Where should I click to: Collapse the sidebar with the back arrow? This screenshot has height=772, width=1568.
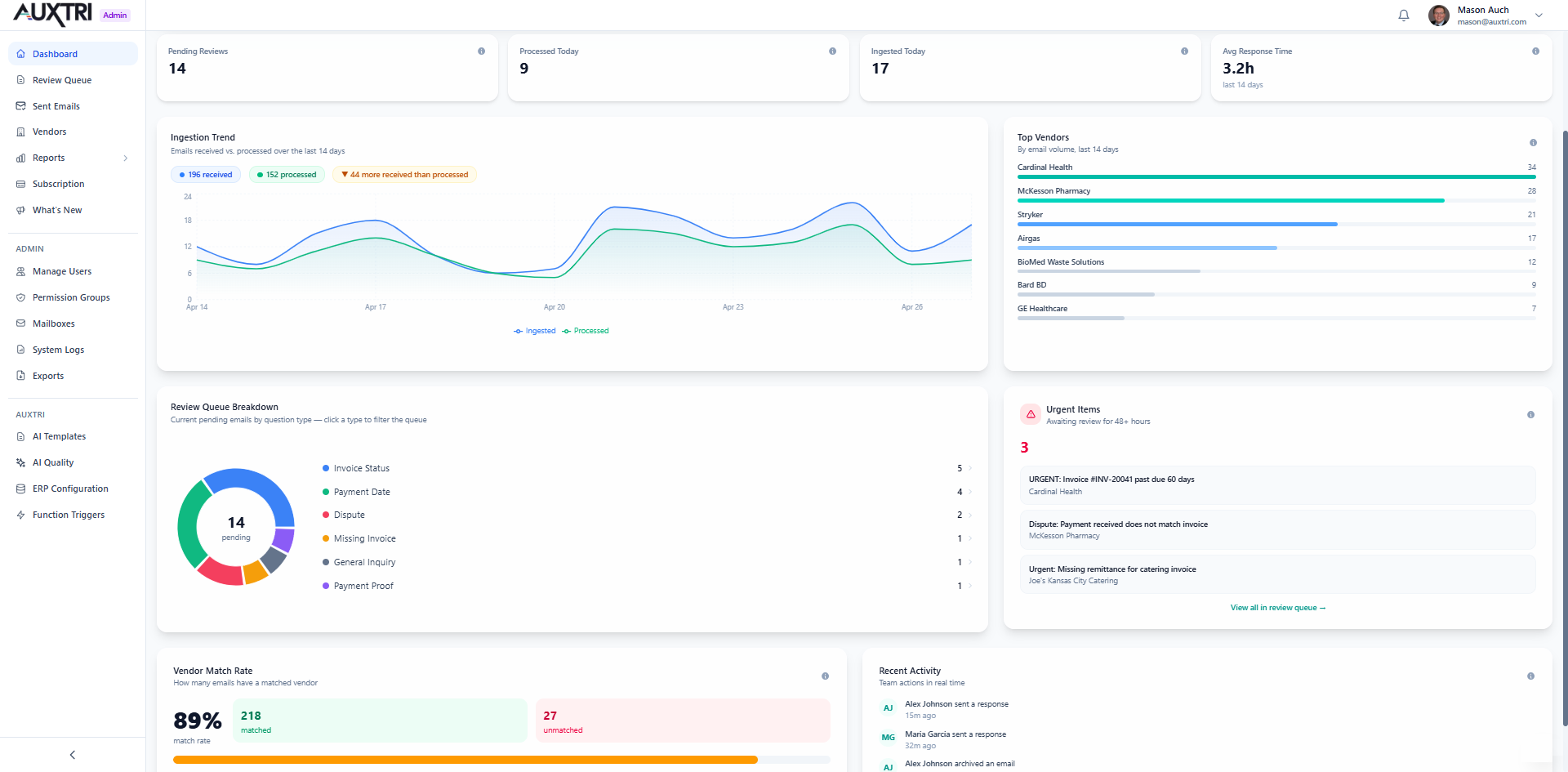coord(72,754)
